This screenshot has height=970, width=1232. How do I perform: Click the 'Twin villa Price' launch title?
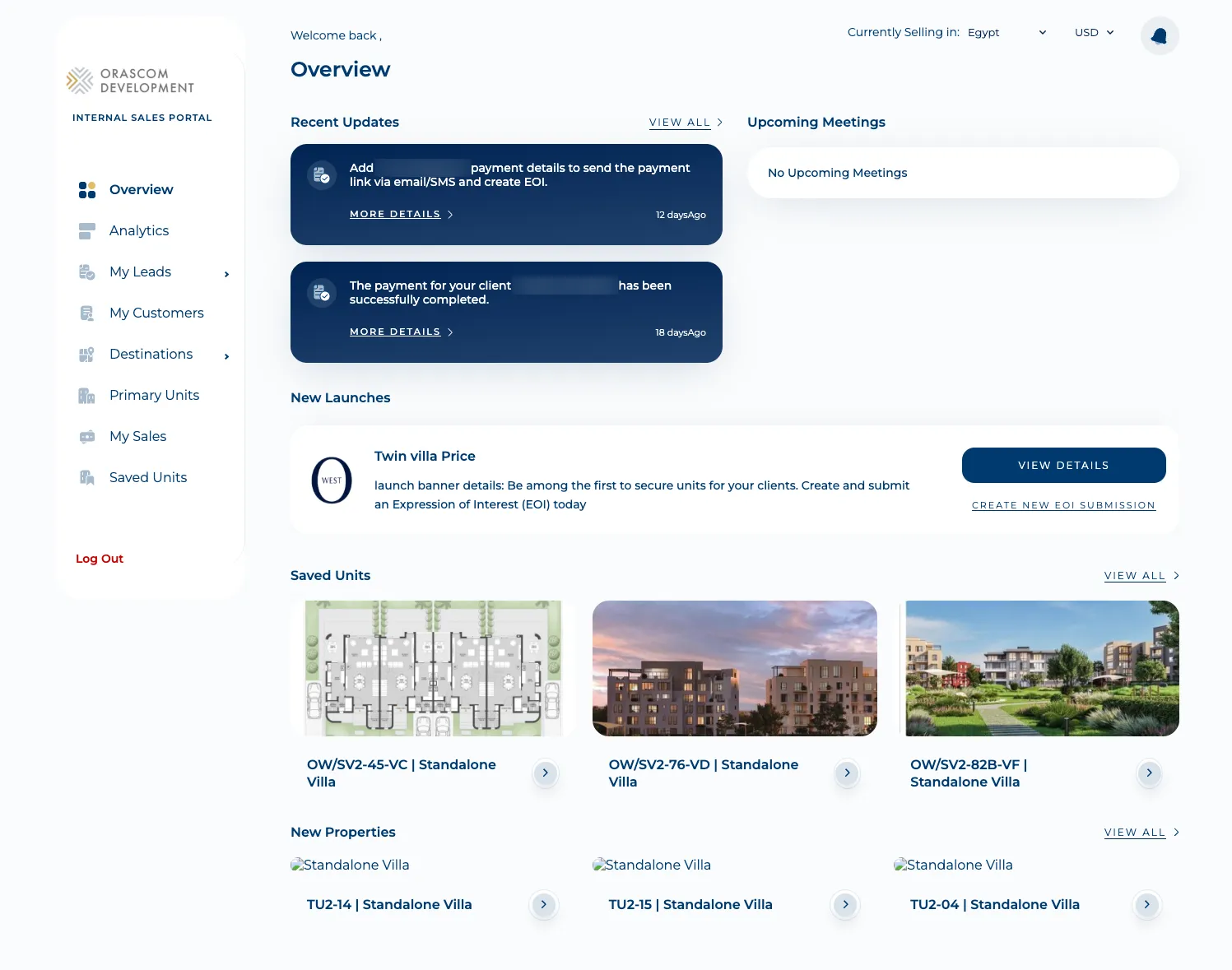point(425,457)
